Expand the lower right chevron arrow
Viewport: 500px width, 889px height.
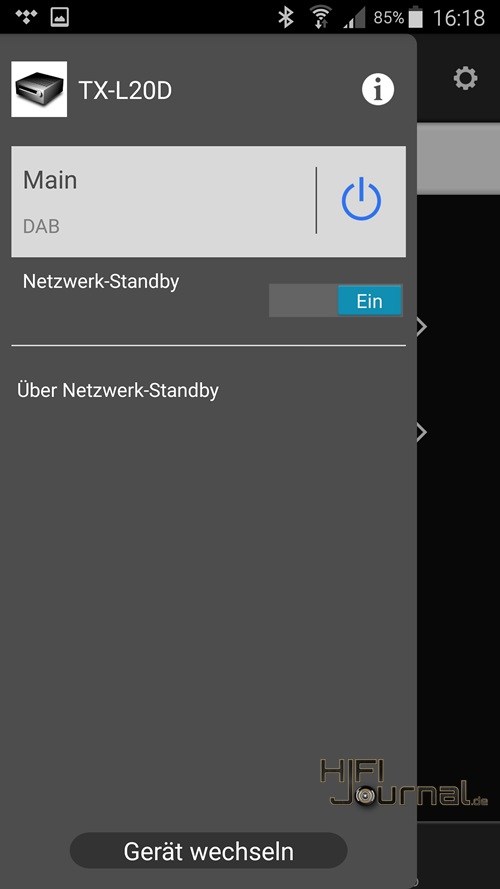(422, 433)
